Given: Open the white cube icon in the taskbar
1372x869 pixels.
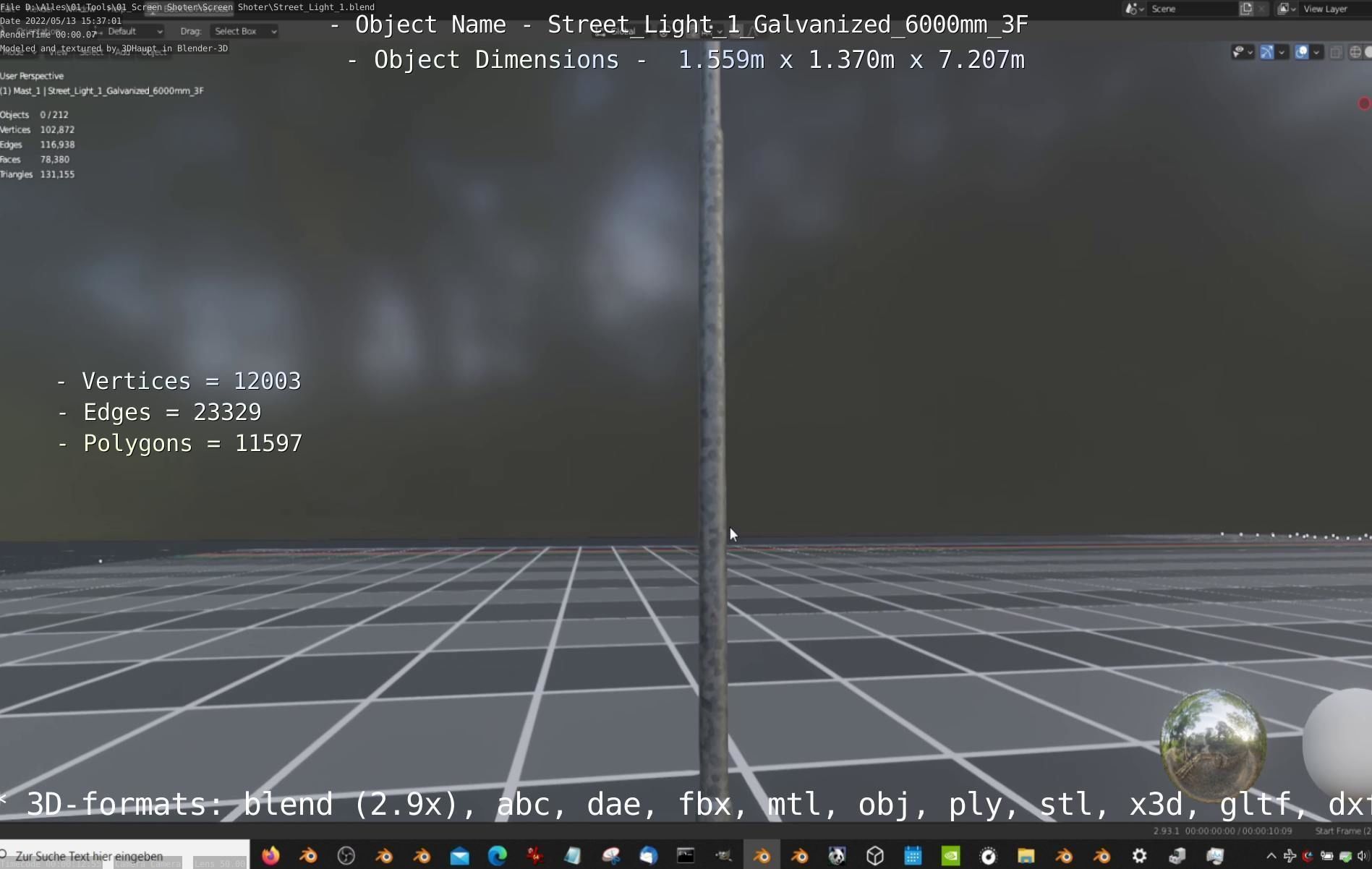Looking at the screenshot, I should (875, 856).
